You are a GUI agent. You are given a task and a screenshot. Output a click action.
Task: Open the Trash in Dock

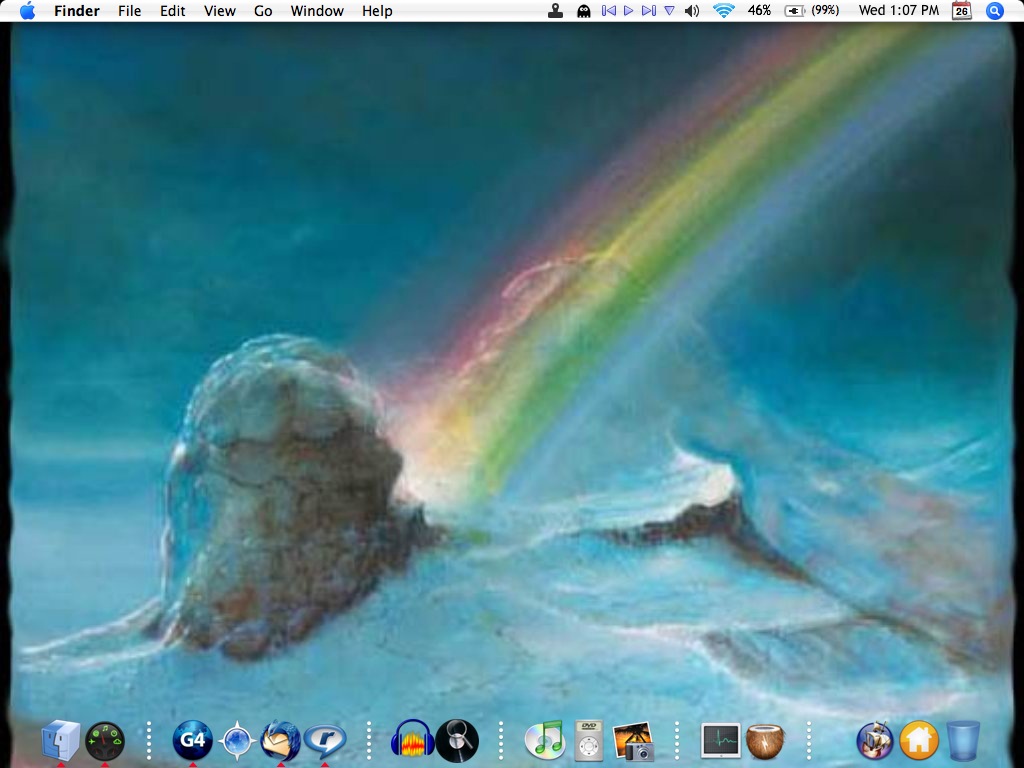(x=963, y=741)
